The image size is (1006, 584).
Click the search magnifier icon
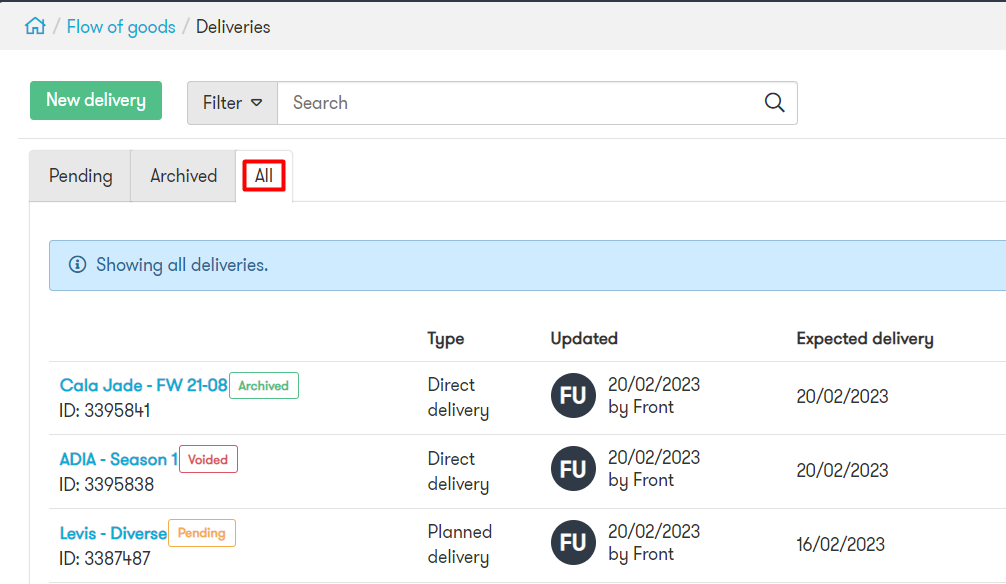774,103
